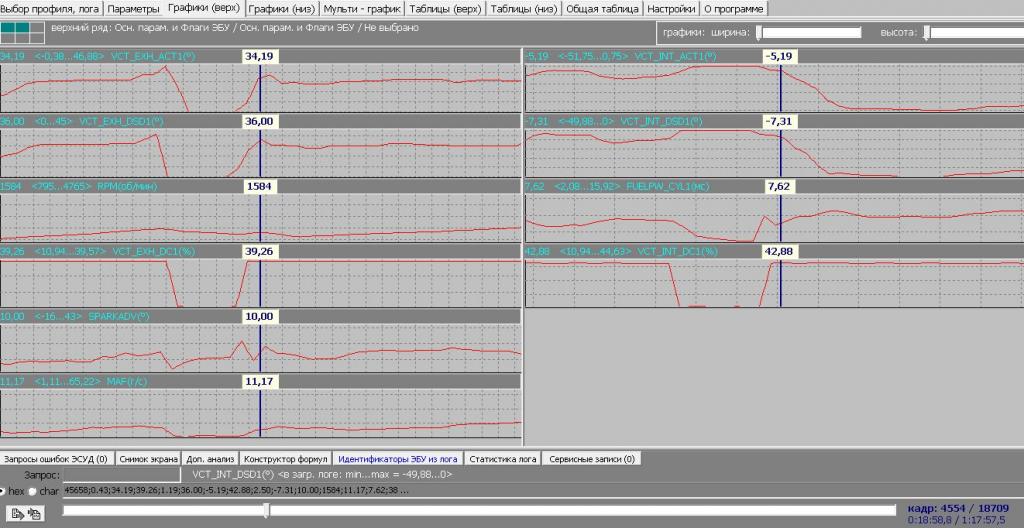
Task: Switch to the Параметры tab
Action: pos(133,9)
